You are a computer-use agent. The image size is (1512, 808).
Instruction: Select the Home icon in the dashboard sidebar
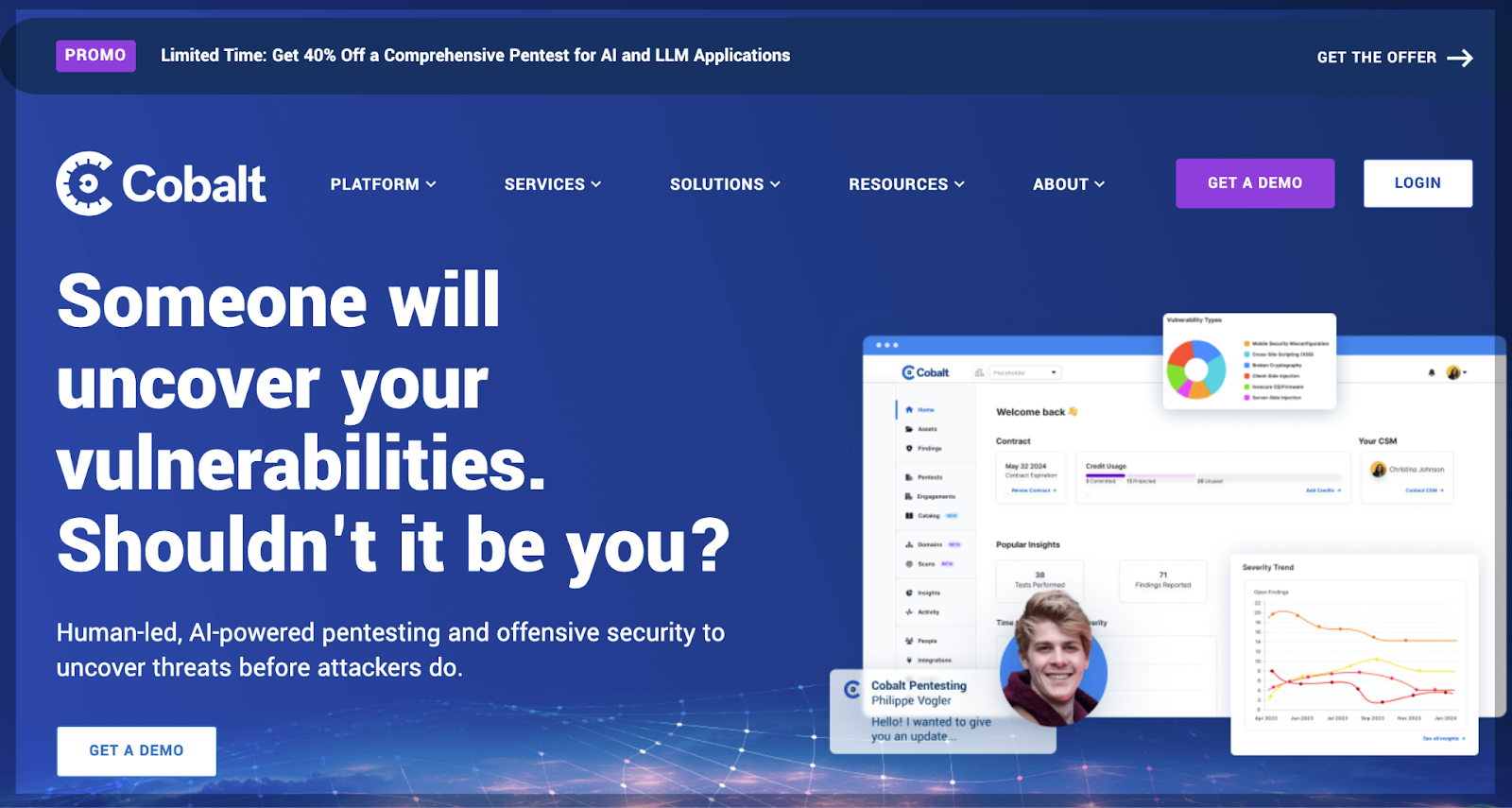pos(909,410)
